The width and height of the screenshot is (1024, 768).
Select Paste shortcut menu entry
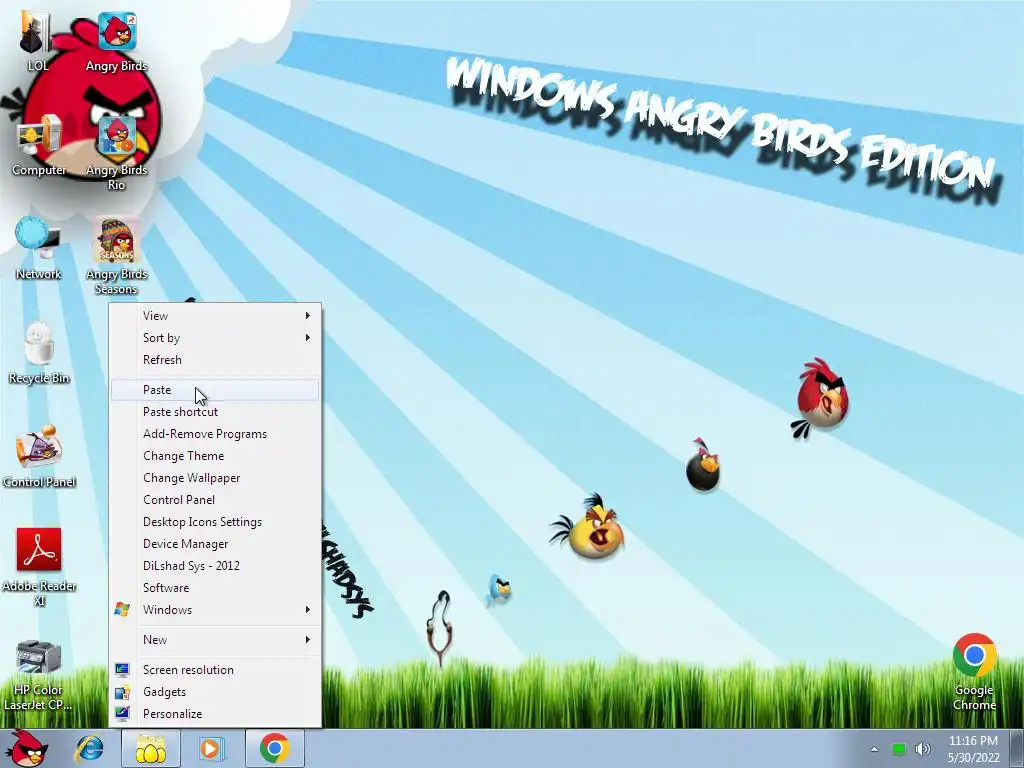tap(215, 412)
